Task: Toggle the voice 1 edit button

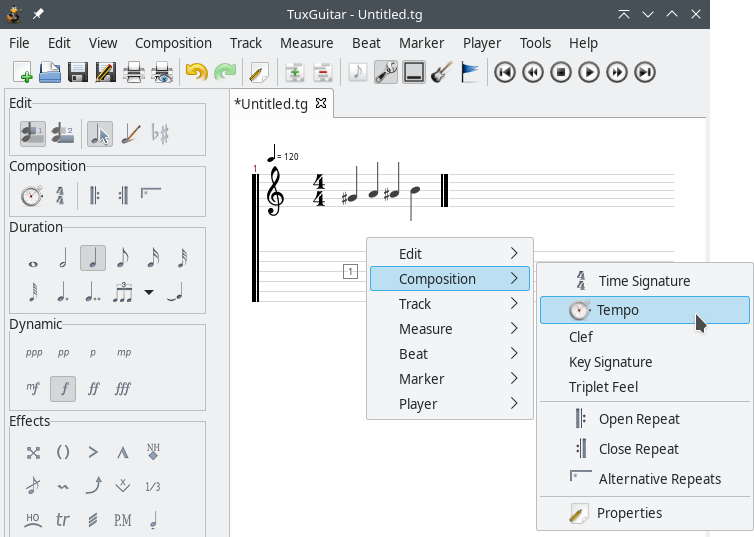Action: tap(32, 133)
